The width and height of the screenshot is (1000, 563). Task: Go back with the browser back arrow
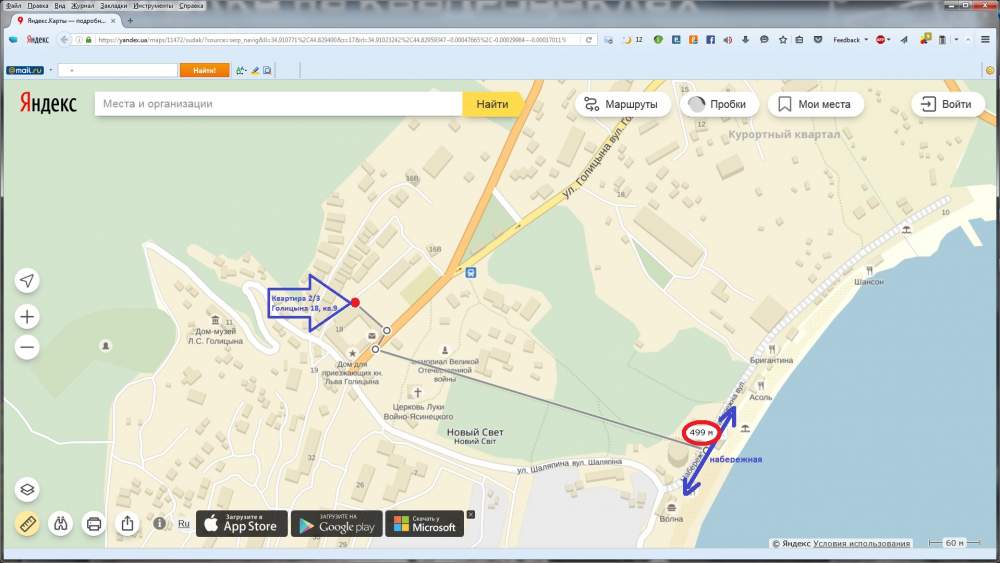(64, 40)
